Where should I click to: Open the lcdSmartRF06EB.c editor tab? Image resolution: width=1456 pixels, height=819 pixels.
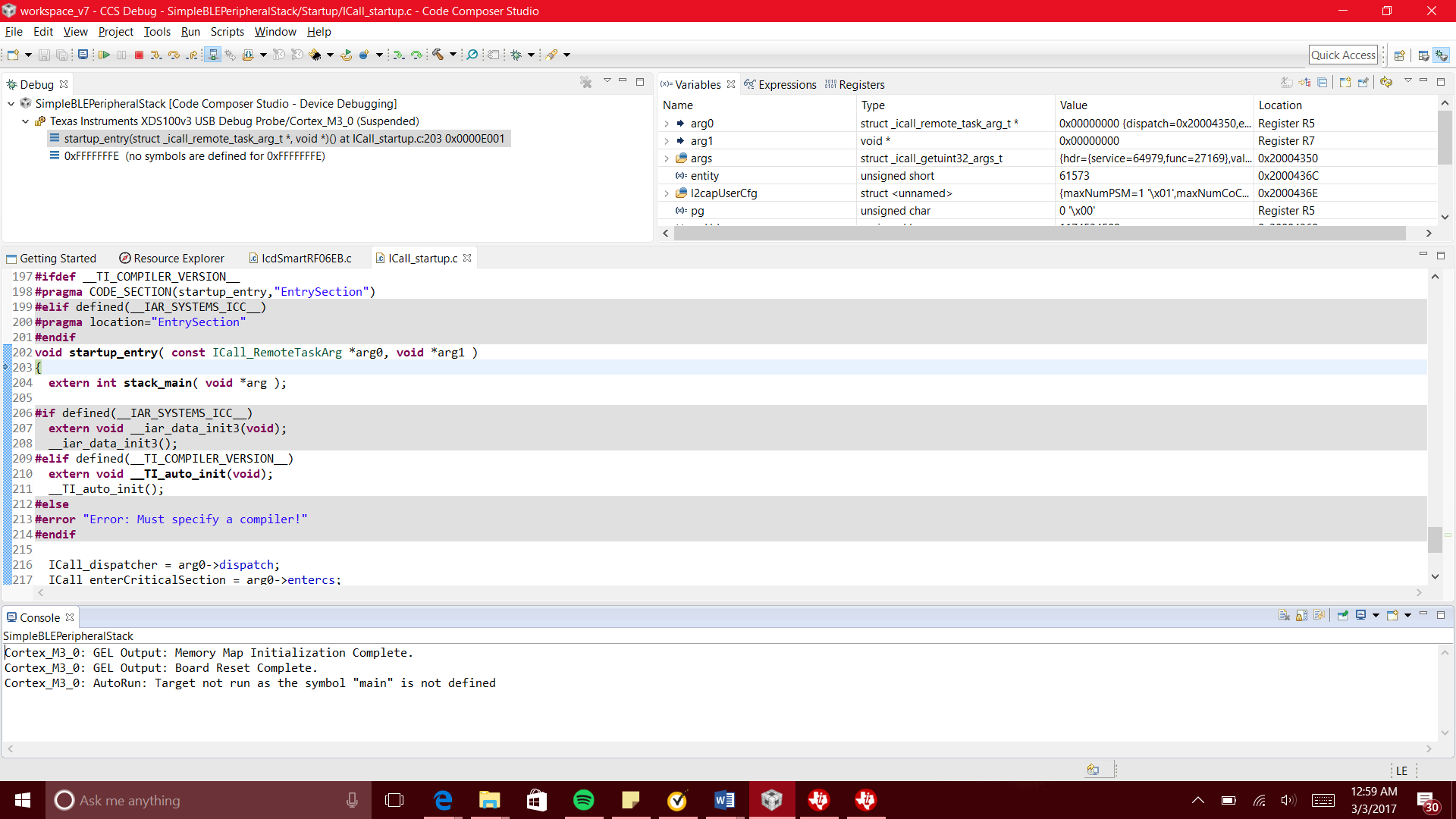coord(306,259)
